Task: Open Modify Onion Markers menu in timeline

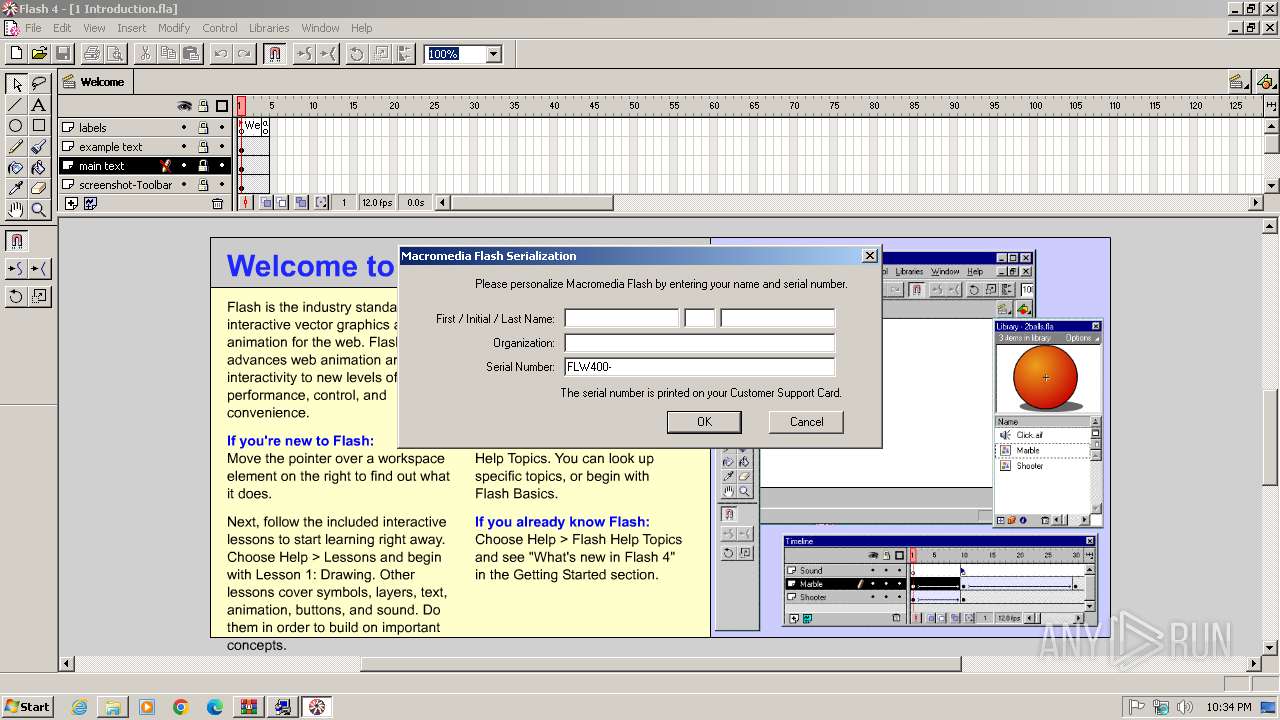Action: click(321, 203)
